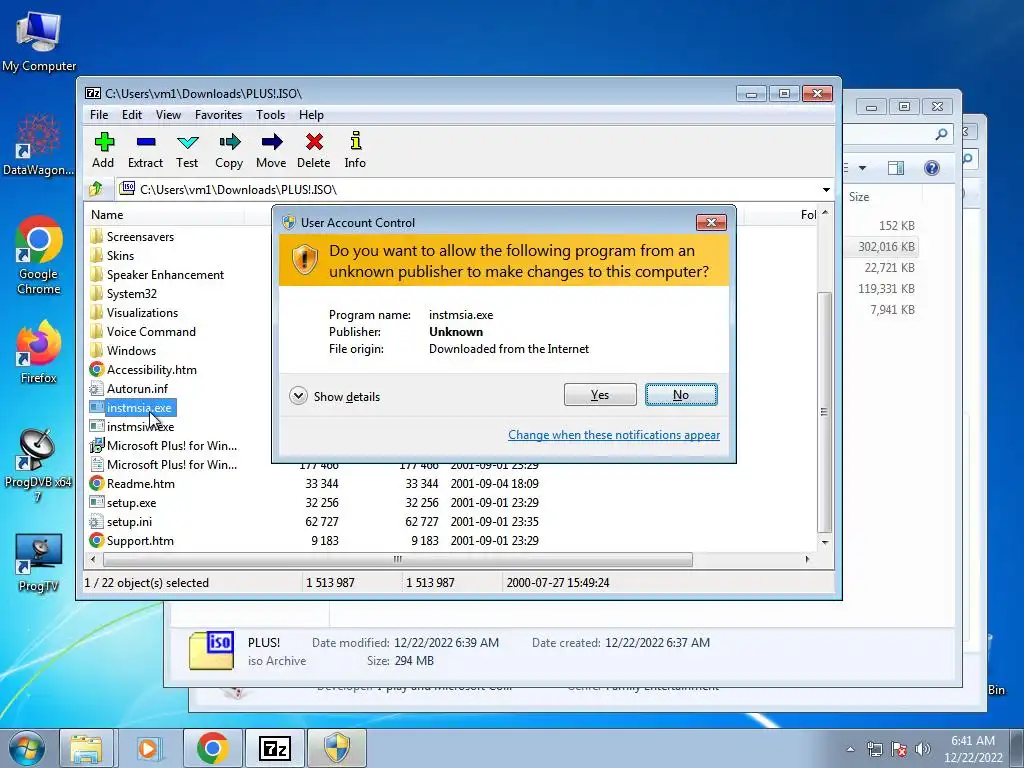
Task: Open the File menu
Action: coord(99,115)
